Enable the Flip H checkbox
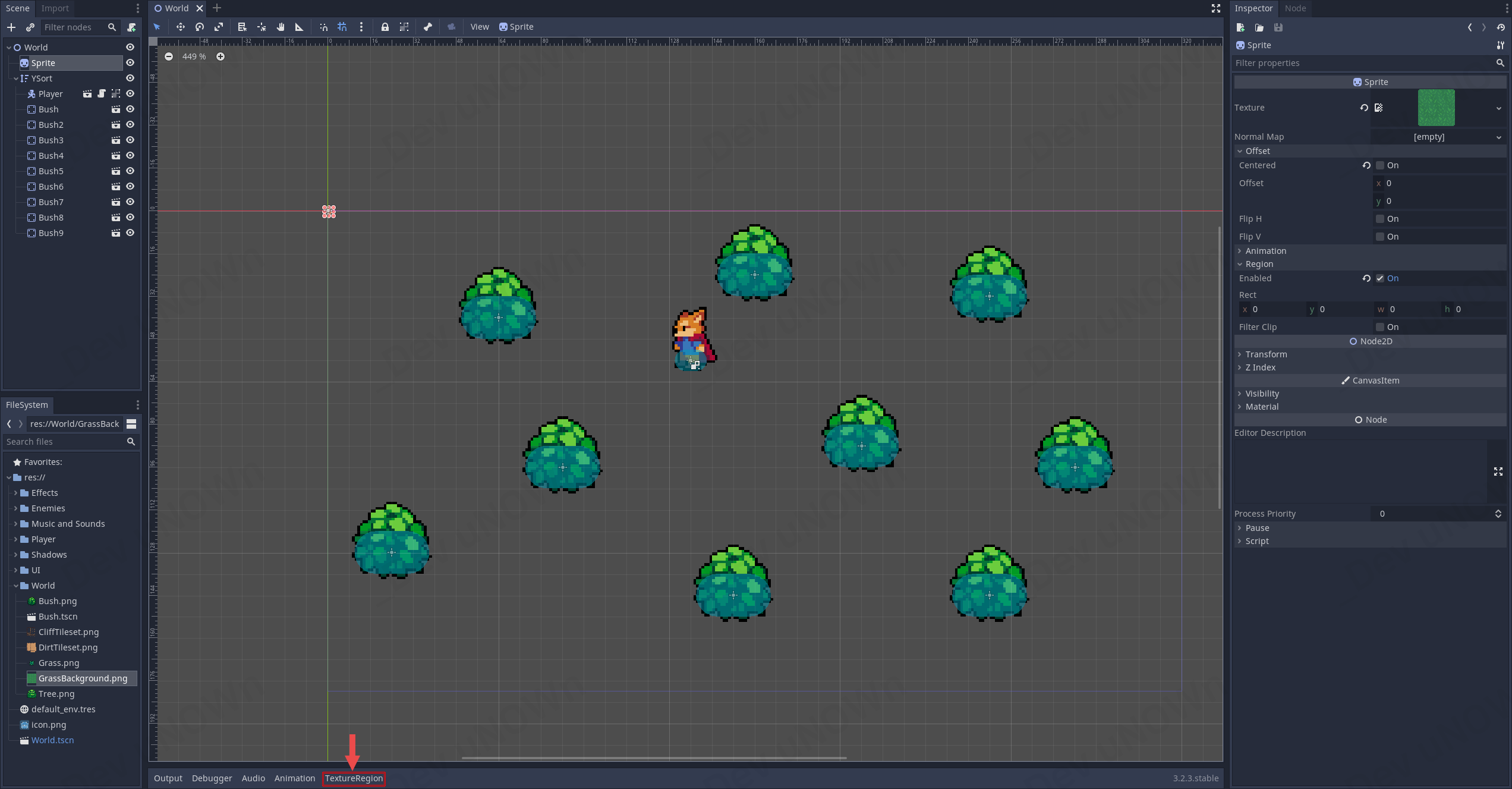1512x789 pixels. point(1380,219)
